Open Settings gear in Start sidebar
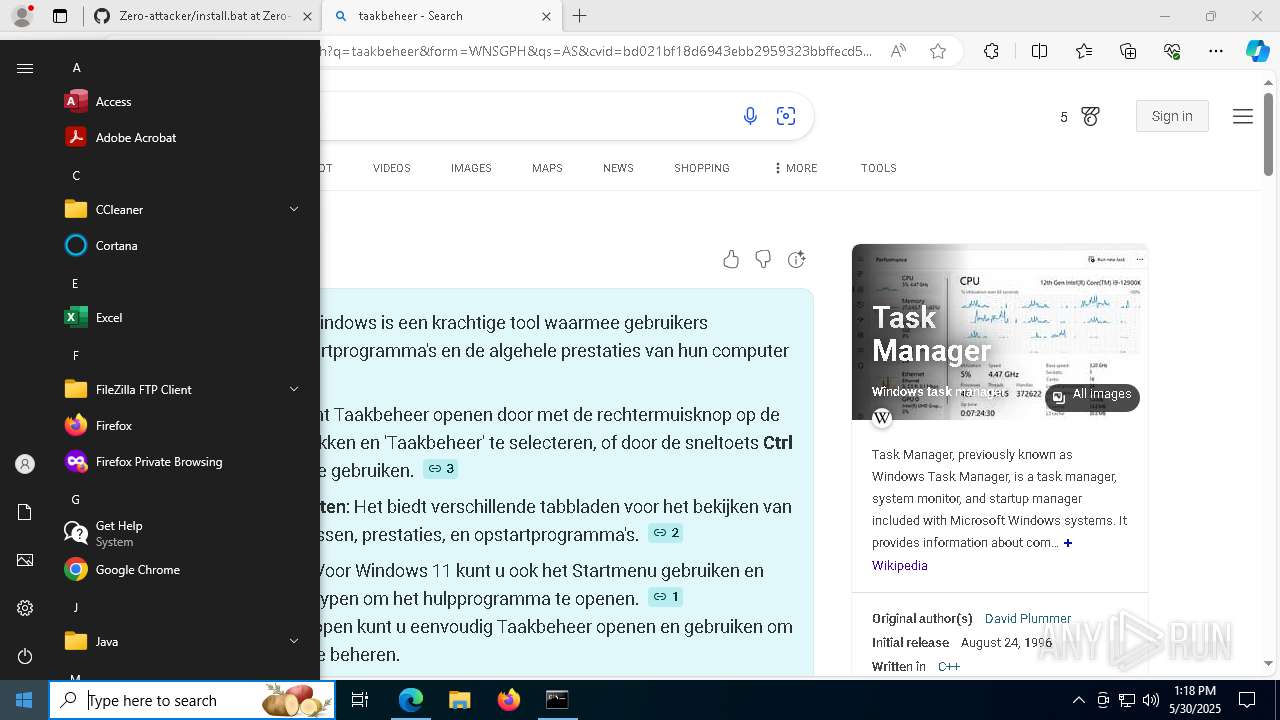The width and height of the screenshot is (1280, 720). coord(25,608)
